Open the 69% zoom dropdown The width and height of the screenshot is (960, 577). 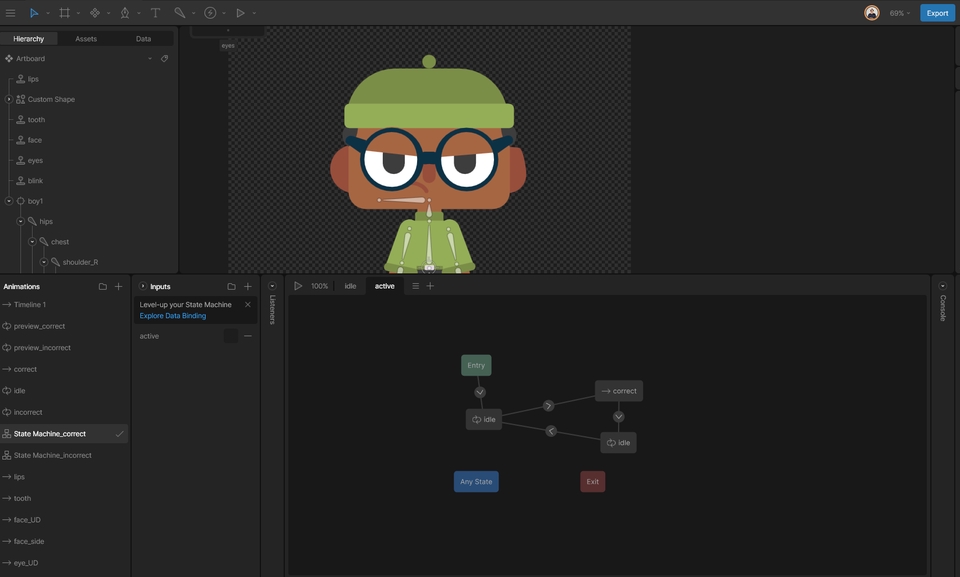pyautogui.click(x=899, y=13)
